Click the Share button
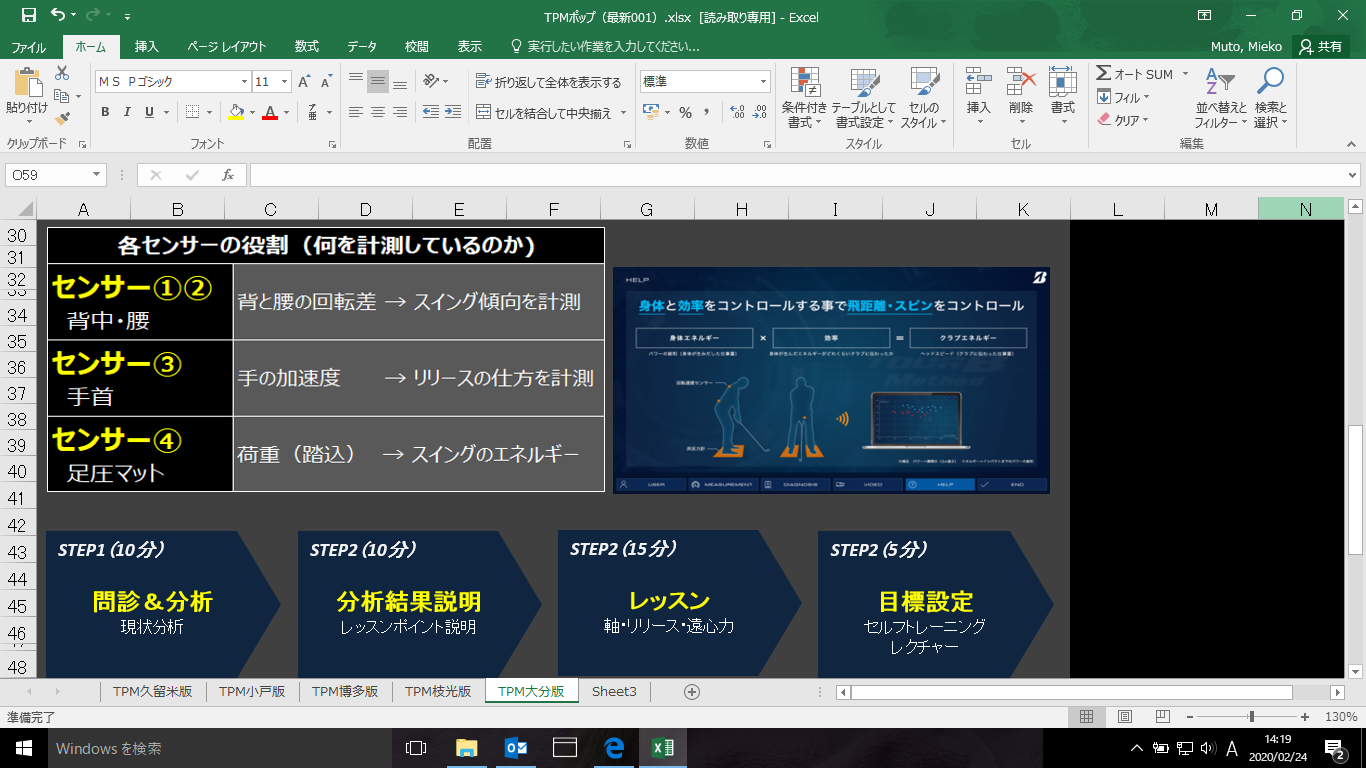Screen dimensions: 1366x768 click(x=1320, y=47)
